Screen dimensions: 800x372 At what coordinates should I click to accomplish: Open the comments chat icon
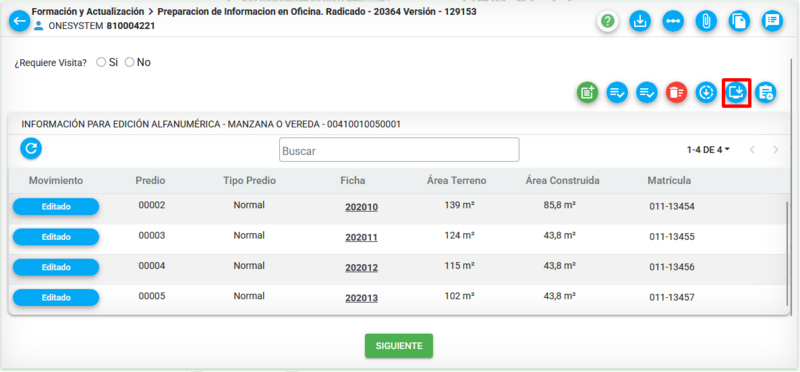(772, 21)
